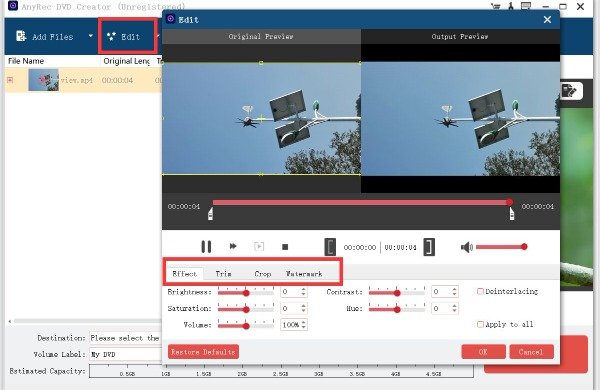
Task: Click the feedback monitor icon in title bar
Action: click(x=526, y=6)
